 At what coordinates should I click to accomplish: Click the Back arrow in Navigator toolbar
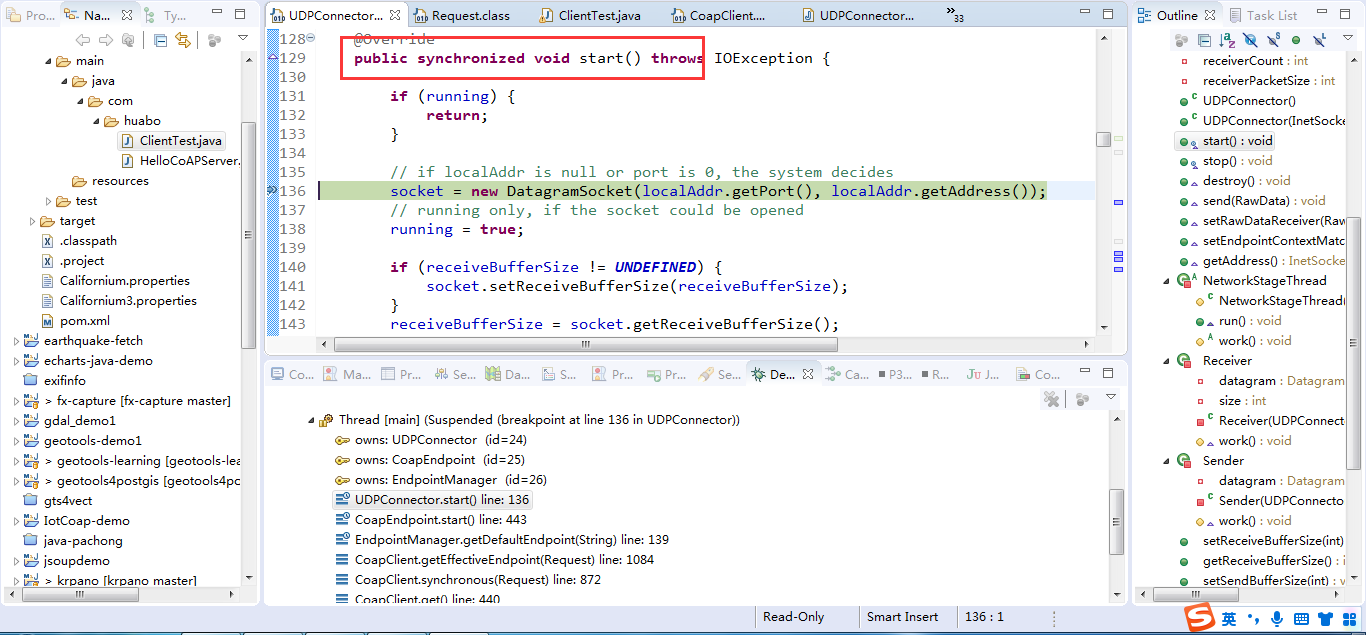(82, 40)
